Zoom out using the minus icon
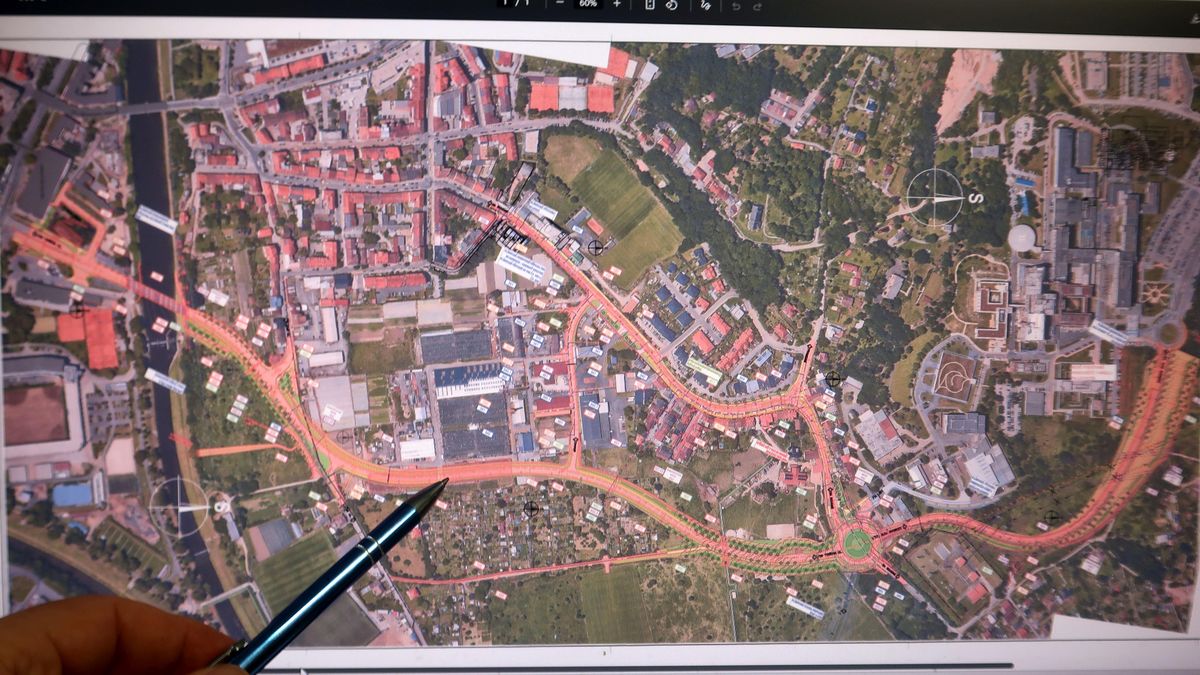 (560, 8)
